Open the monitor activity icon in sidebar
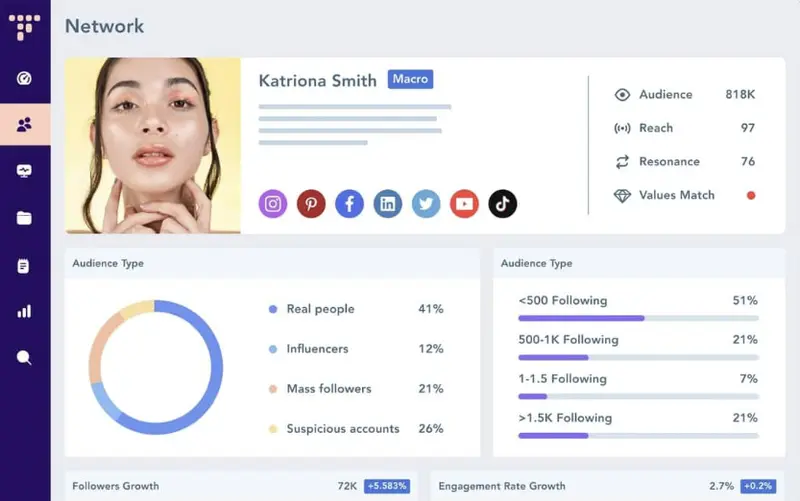 click(25, 171)
